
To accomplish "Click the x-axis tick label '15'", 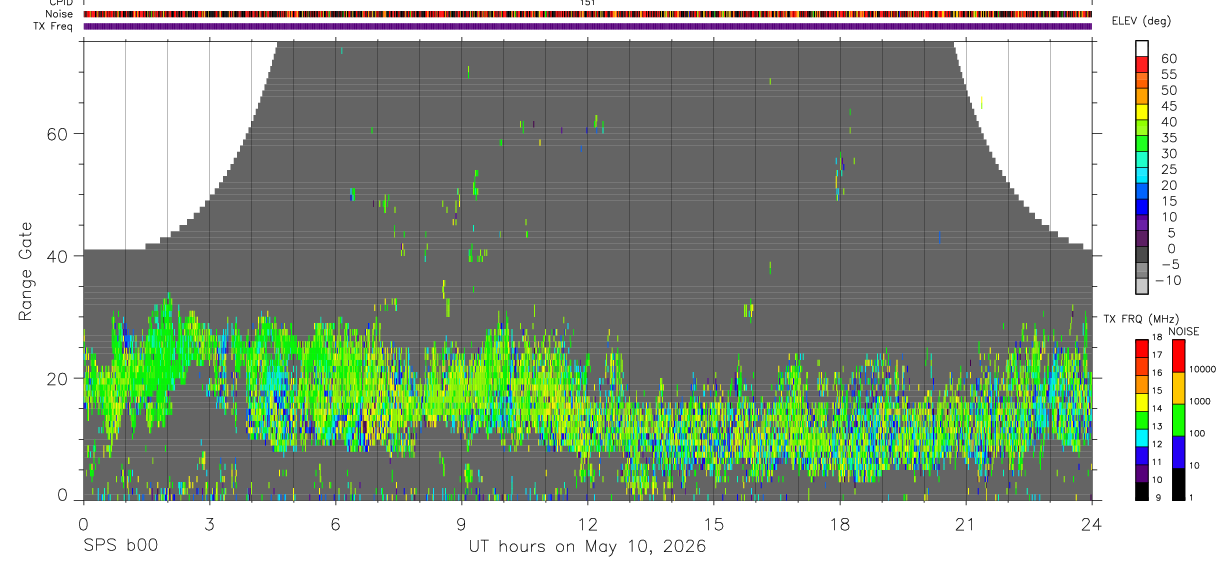I will pyautogui.click(x=714, y=523).
